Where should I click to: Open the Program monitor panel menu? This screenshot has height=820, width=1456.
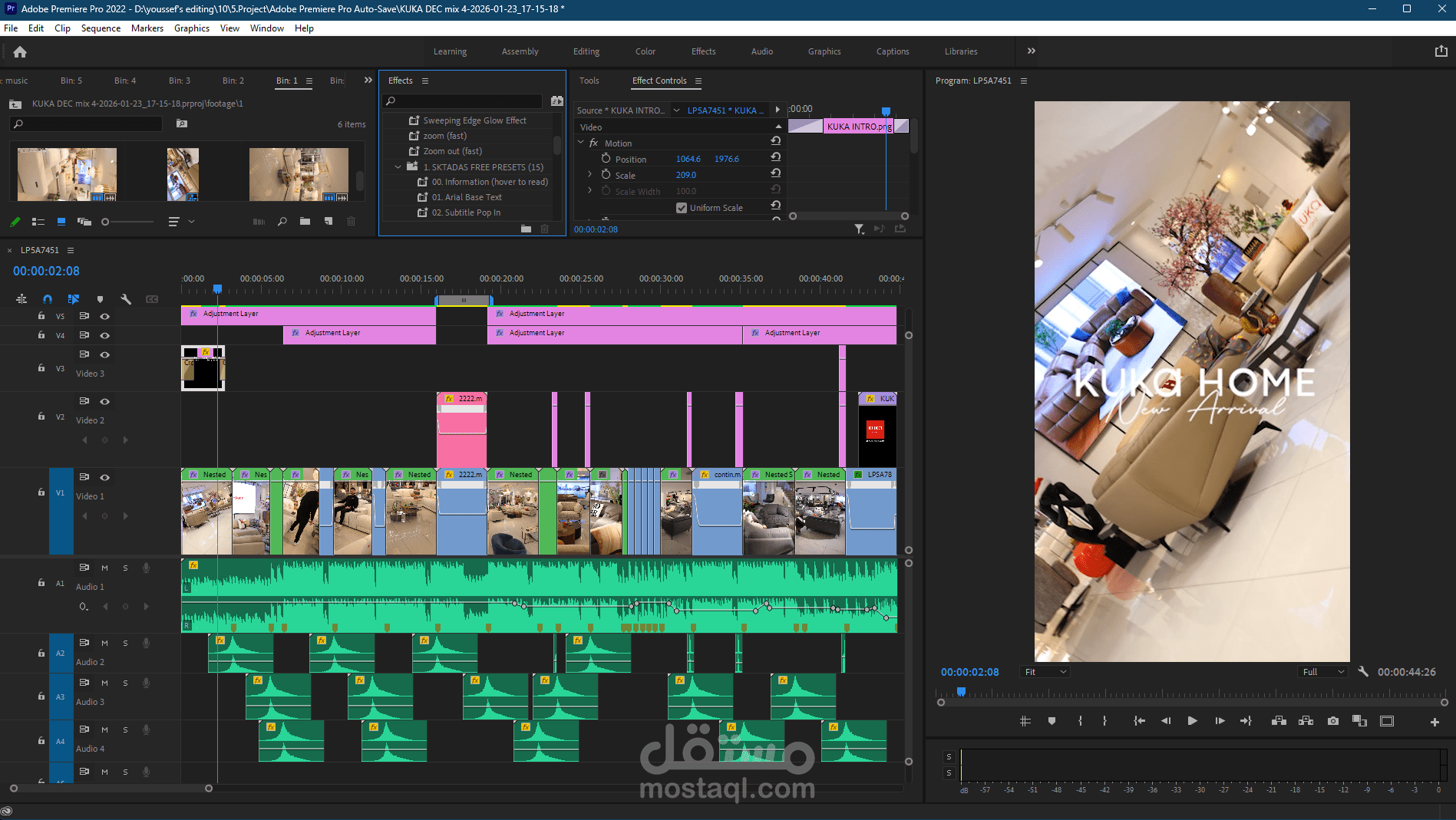[1024, 81]
